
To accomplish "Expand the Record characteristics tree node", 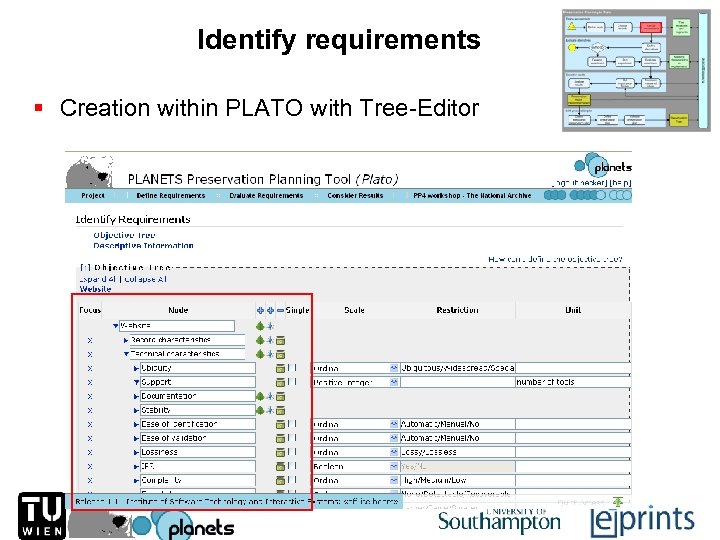I will (126, 340).
